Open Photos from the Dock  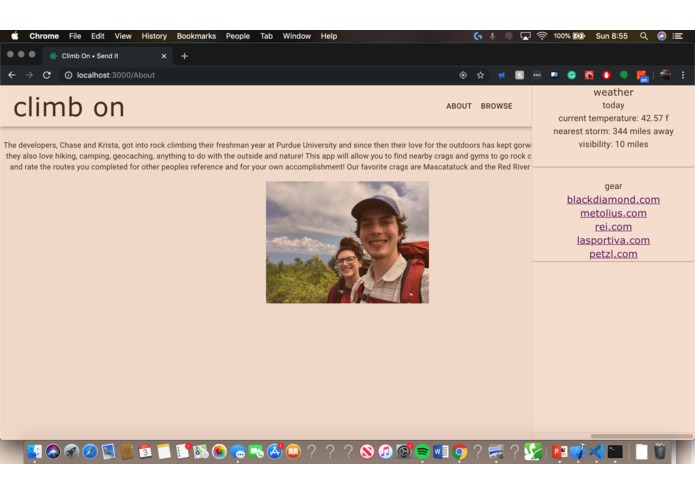click(x=219, y=452)
